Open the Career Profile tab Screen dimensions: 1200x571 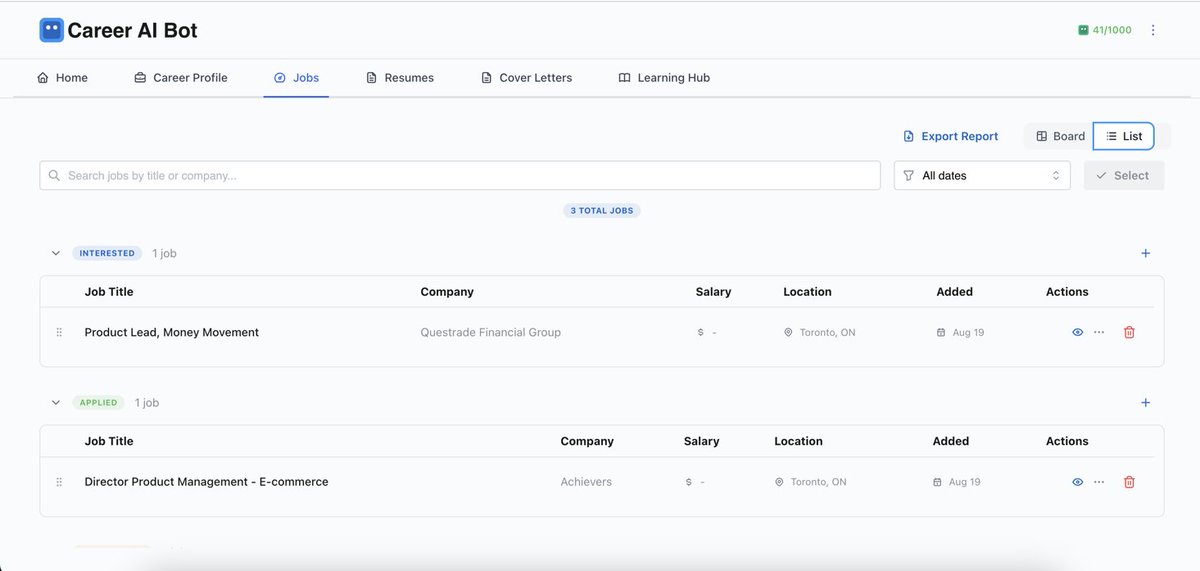[181, 78]
